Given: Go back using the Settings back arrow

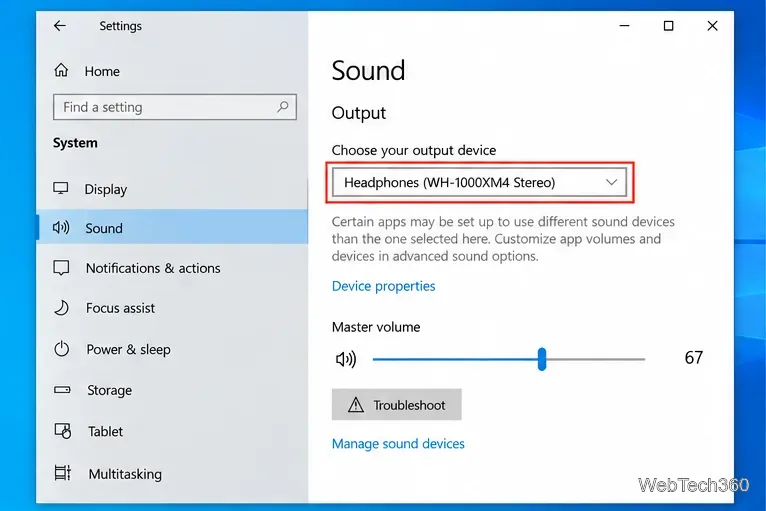Looking at the screenshot, I should 60,25.
